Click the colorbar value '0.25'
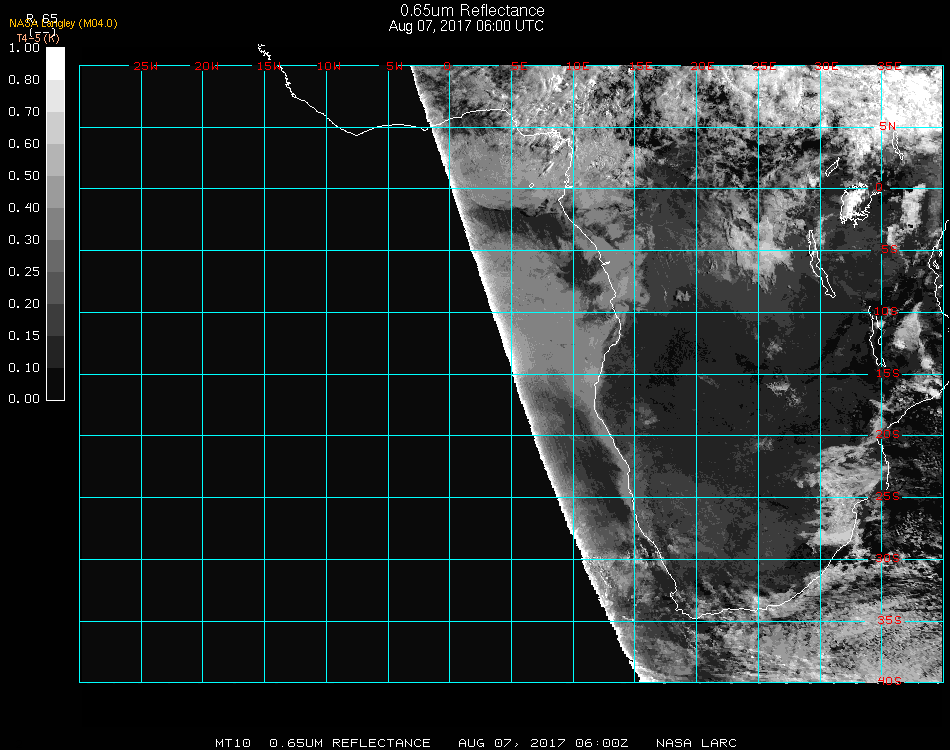The image size is (950, 750). (x=24, y=271)
